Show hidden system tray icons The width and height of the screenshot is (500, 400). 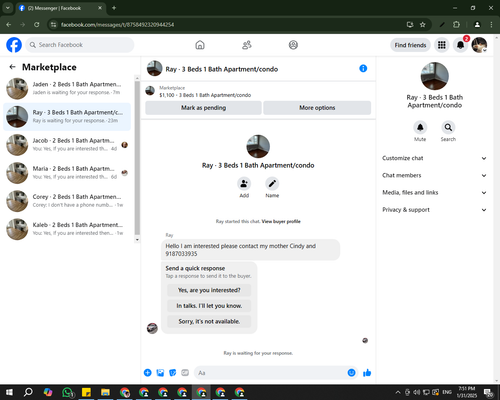point(398,392)
